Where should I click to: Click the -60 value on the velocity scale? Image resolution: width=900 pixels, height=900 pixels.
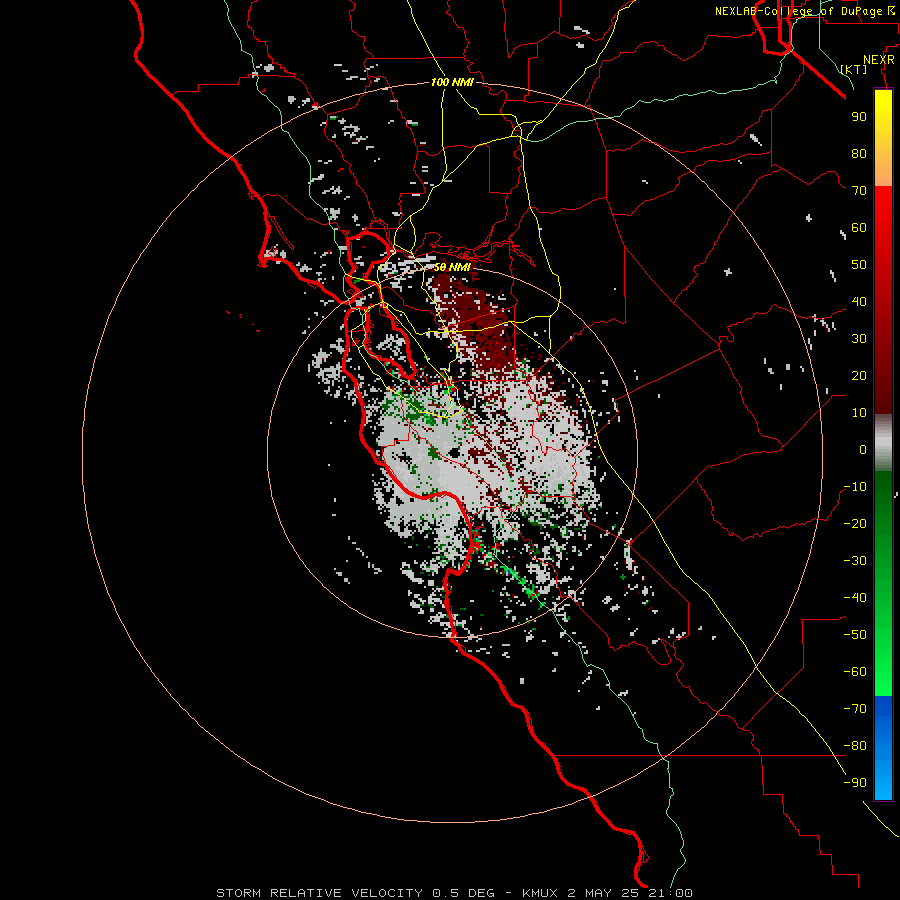tap(855, 672)
